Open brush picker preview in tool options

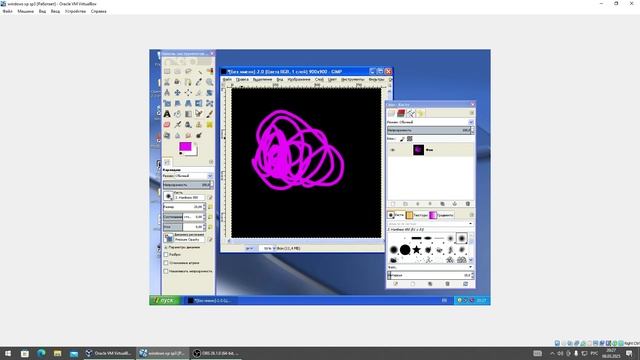[168, 196]
